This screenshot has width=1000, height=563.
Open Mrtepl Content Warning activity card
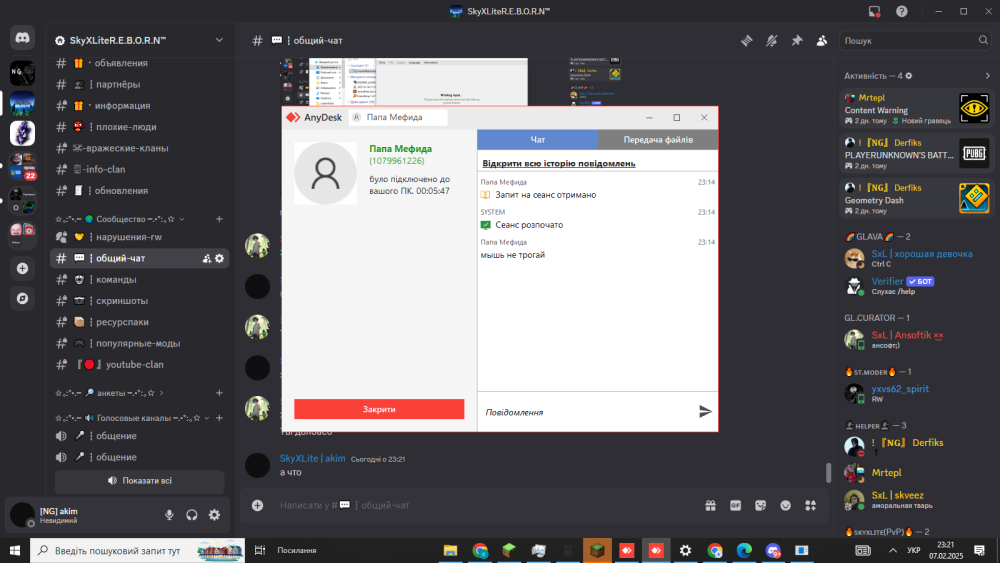point(916,110)
